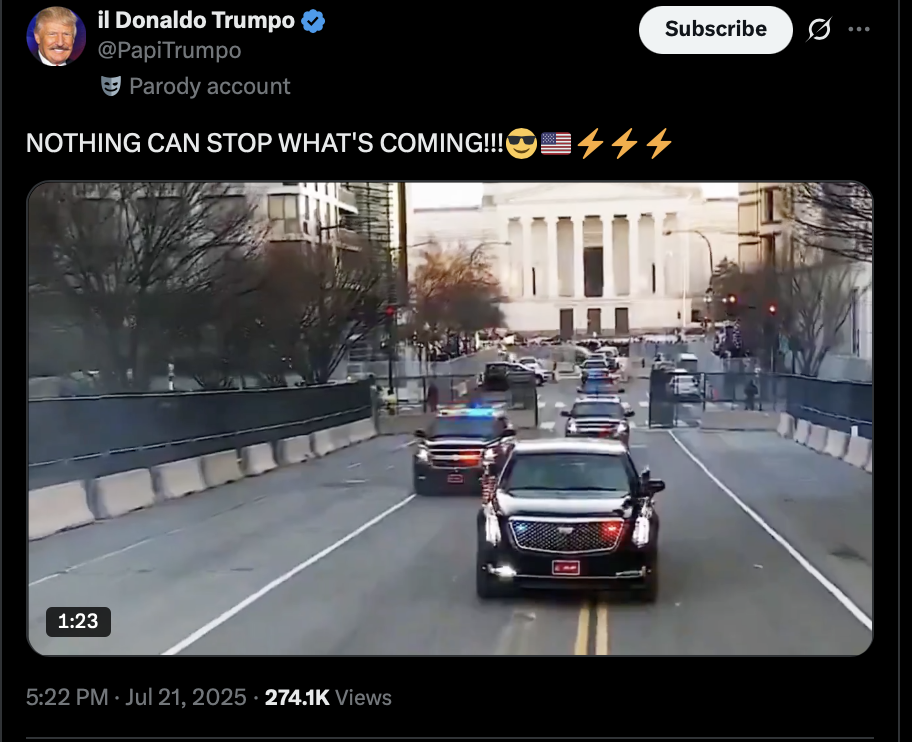Click the il Donaldo Trumpo profile avatar
Image resolution: width=912 pixels, height=742 pixels.
click(x=56, y=36)
